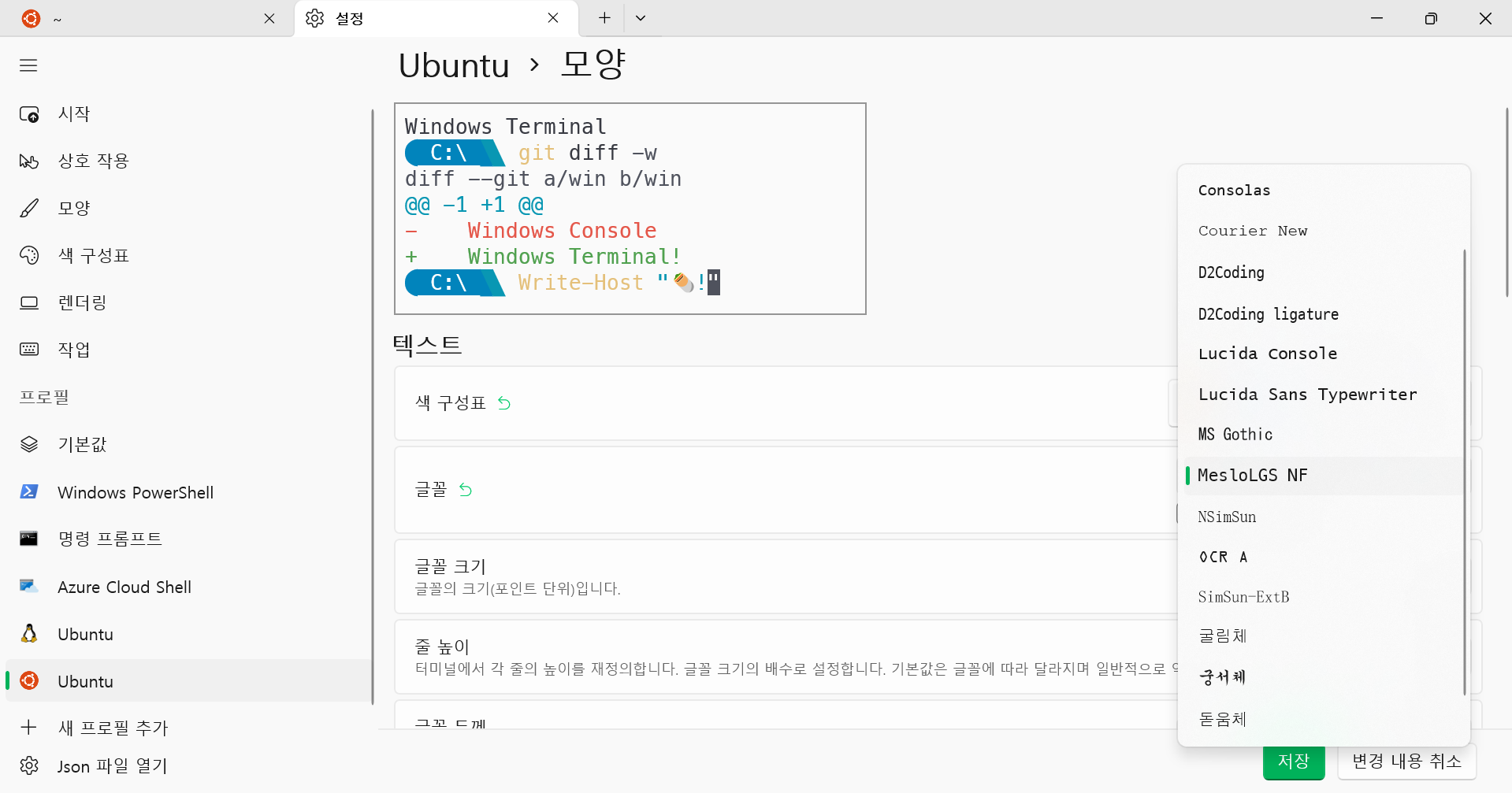Click the 상호 작용 interaction icon
This screenshot has height=793, width=1512.
[x=29, y=161]
